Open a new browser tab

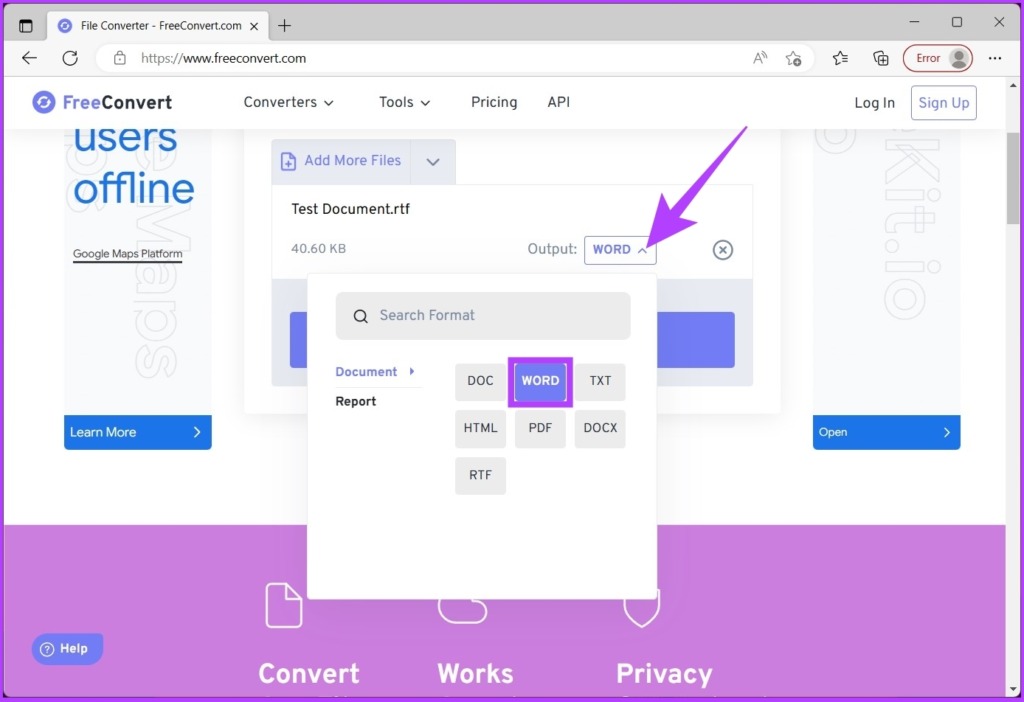[285, 25]
